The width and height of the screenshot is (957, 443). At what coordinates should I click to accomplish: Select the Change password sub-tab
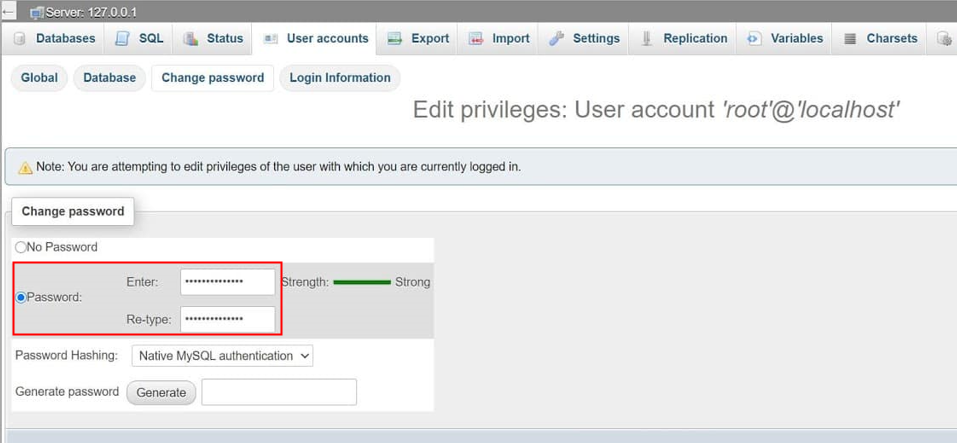point(212,78)
